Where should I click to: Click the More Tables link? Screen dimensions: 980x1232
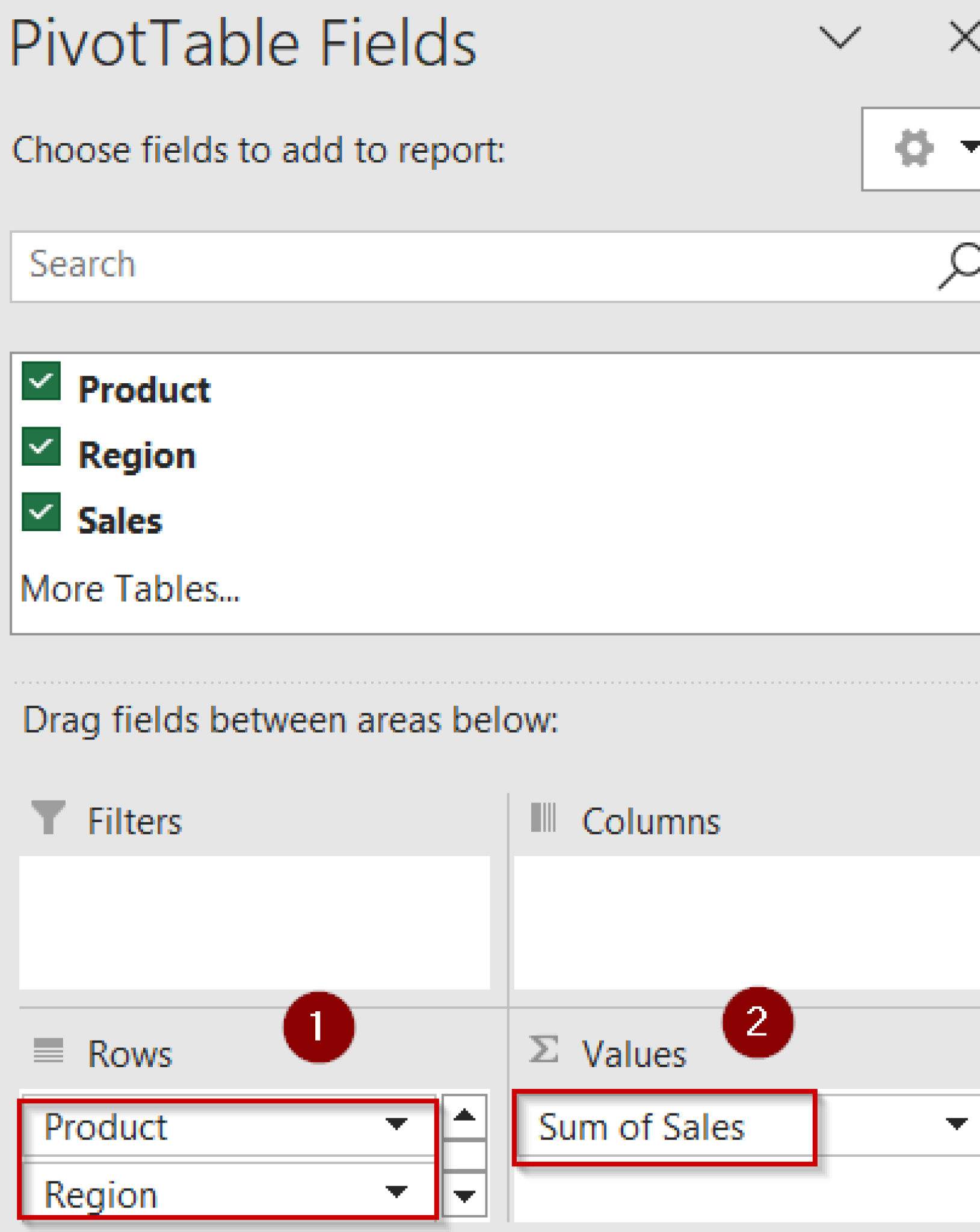click(x=129, y=588)
